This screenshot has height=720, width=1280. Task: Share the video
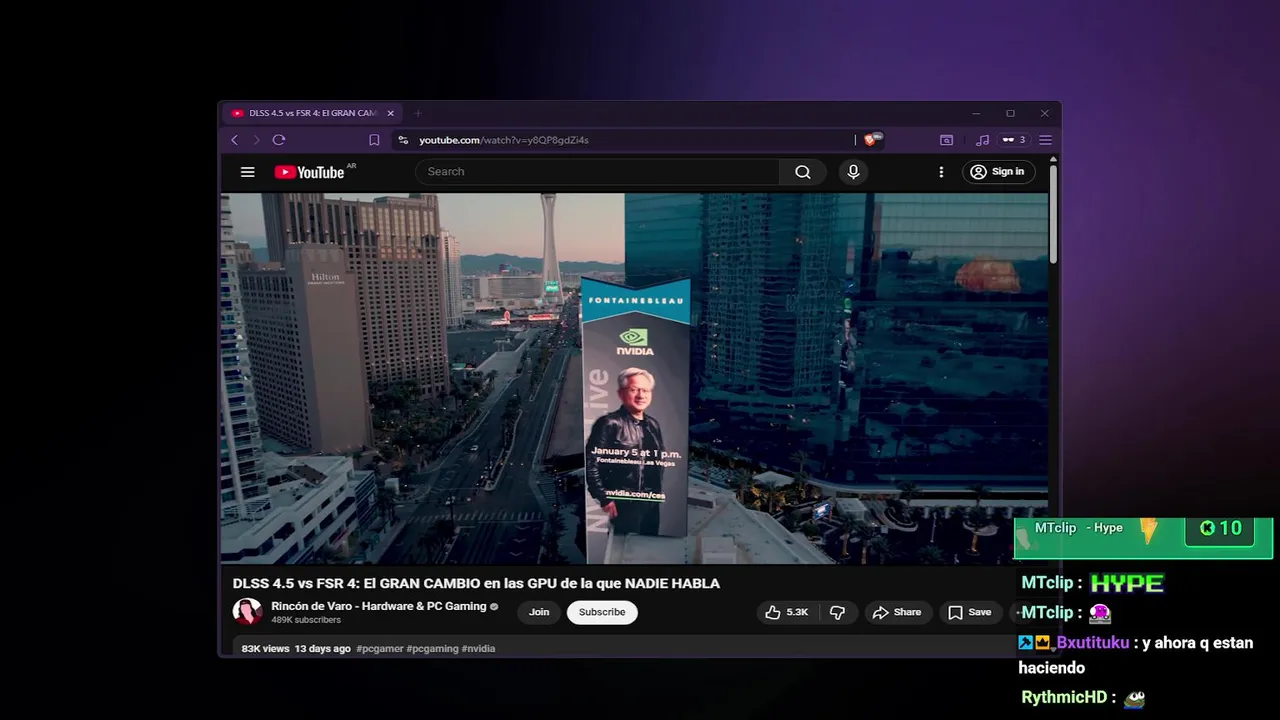point(896,612)
